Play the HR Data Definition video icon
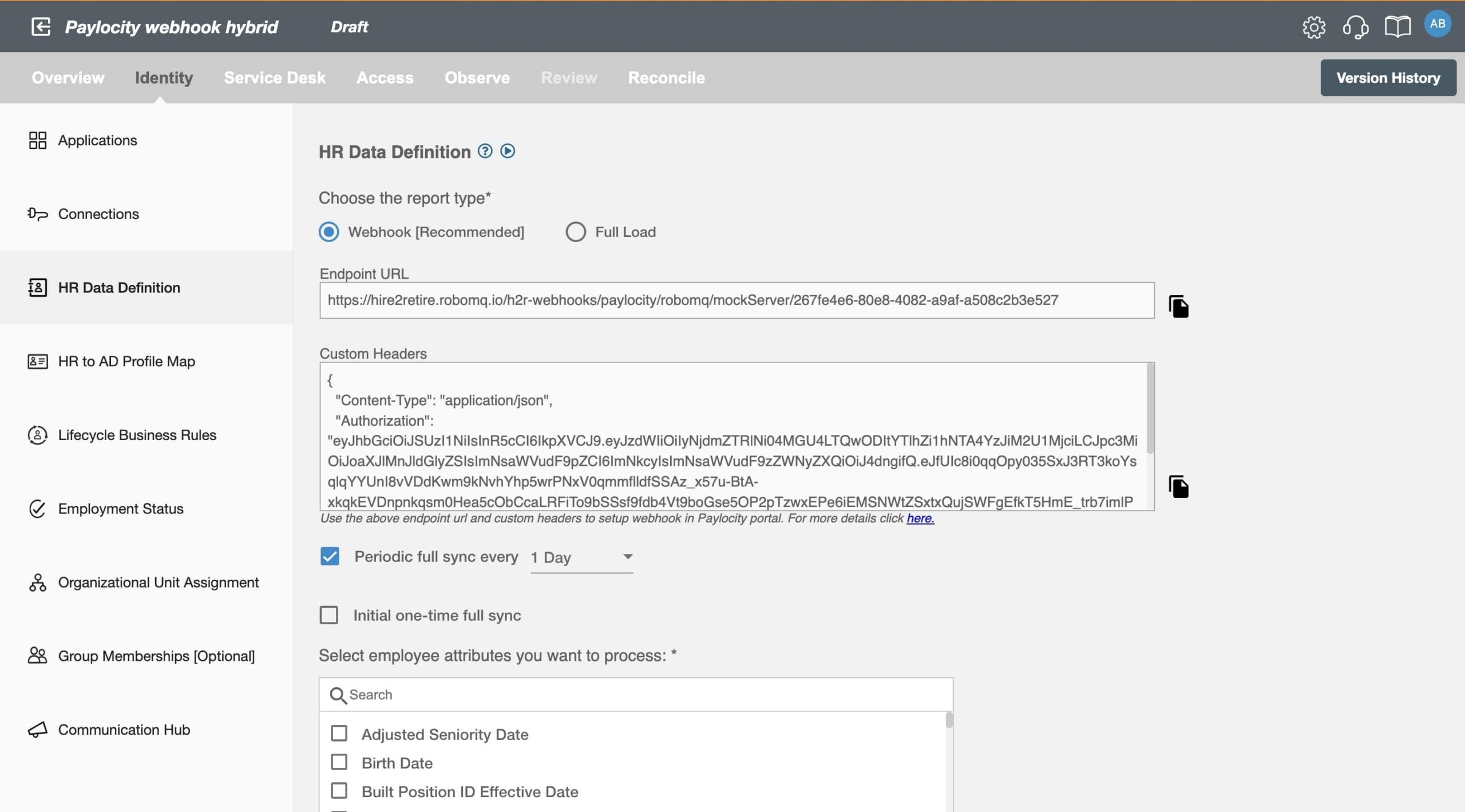Viewport: 1465px width, 812px height. coord(508,151)
